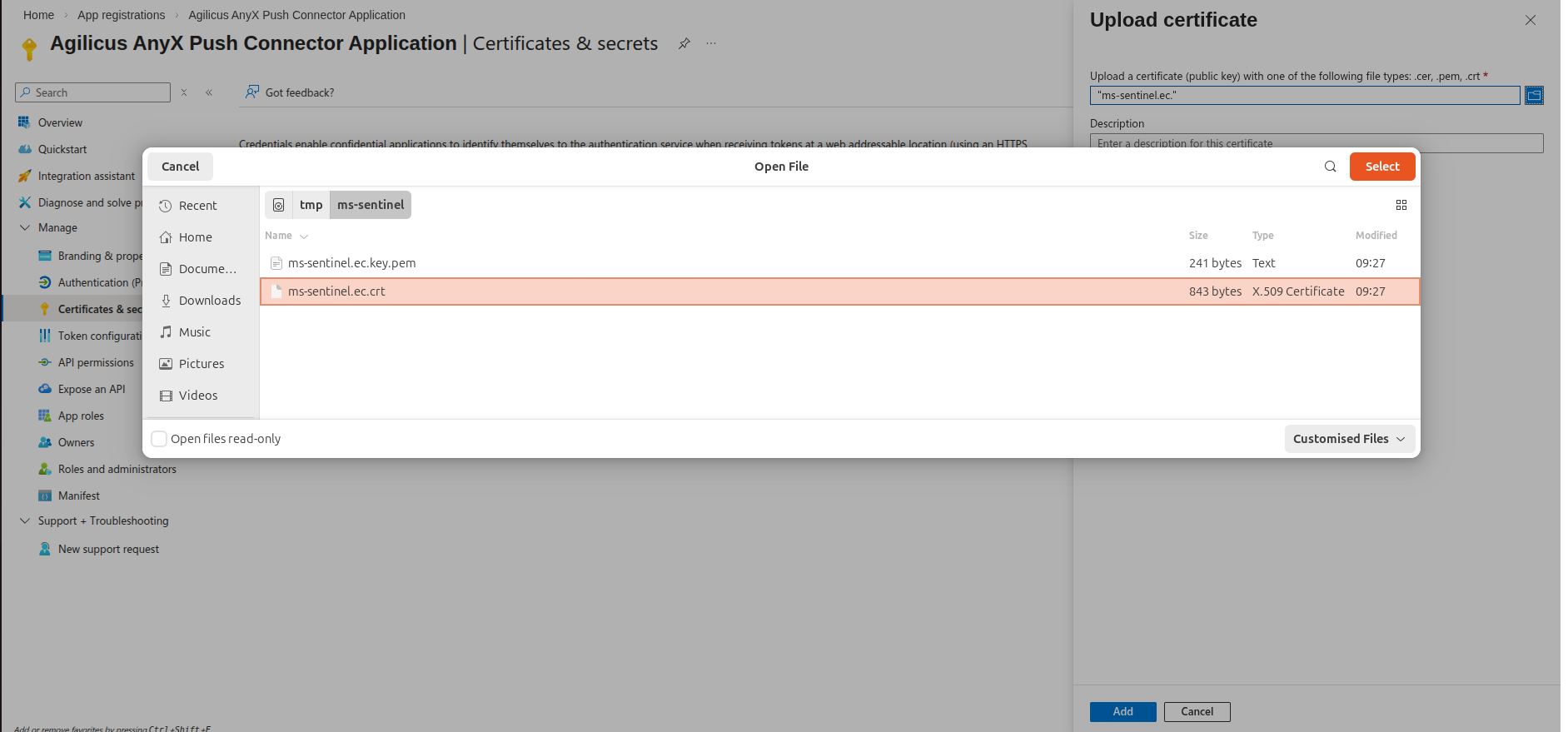Click the Azure sidebar Search box

[x=93, y=92]
